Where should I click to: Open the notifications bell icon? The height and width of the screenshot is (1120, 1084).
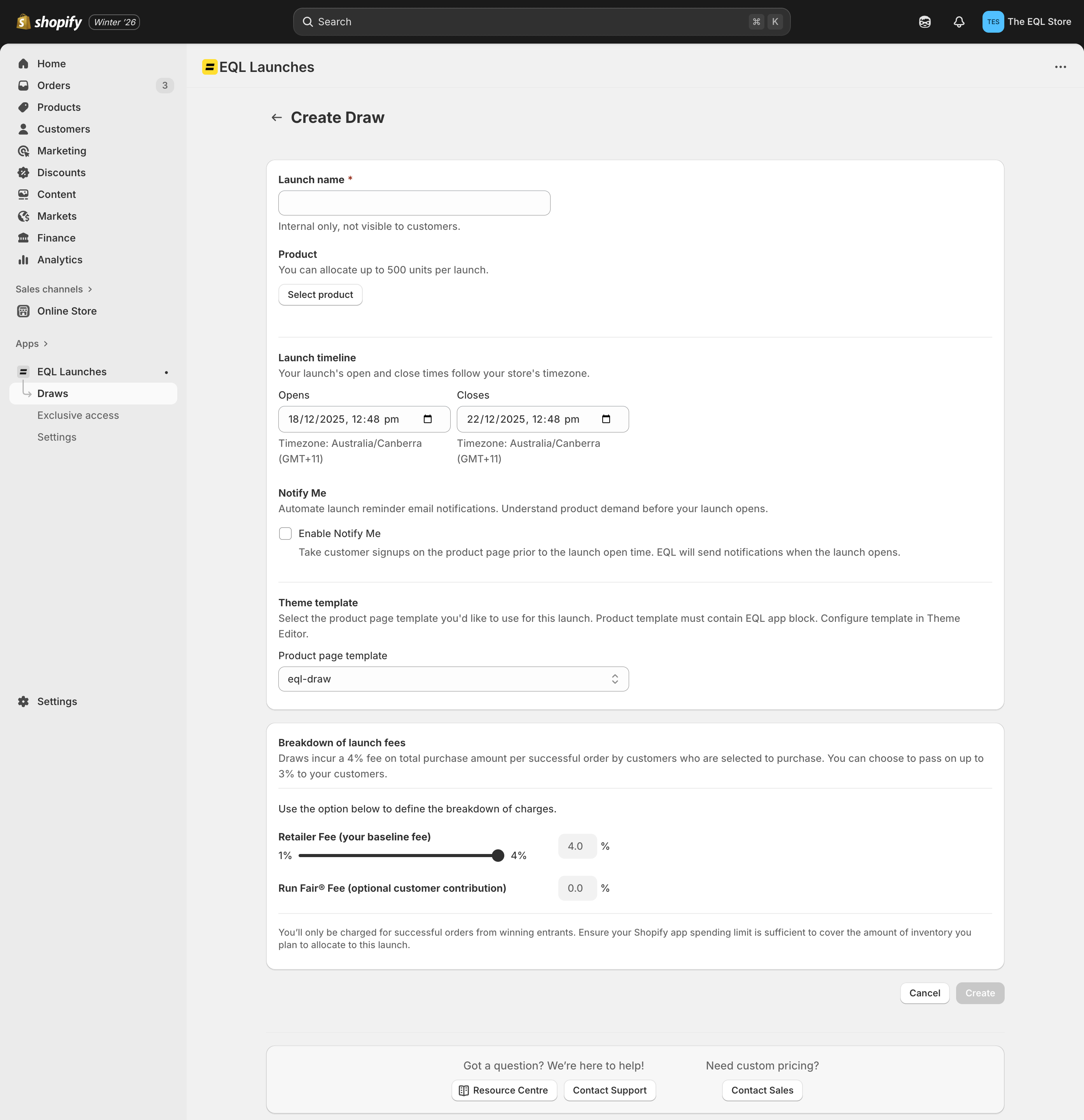click(959, 22)
